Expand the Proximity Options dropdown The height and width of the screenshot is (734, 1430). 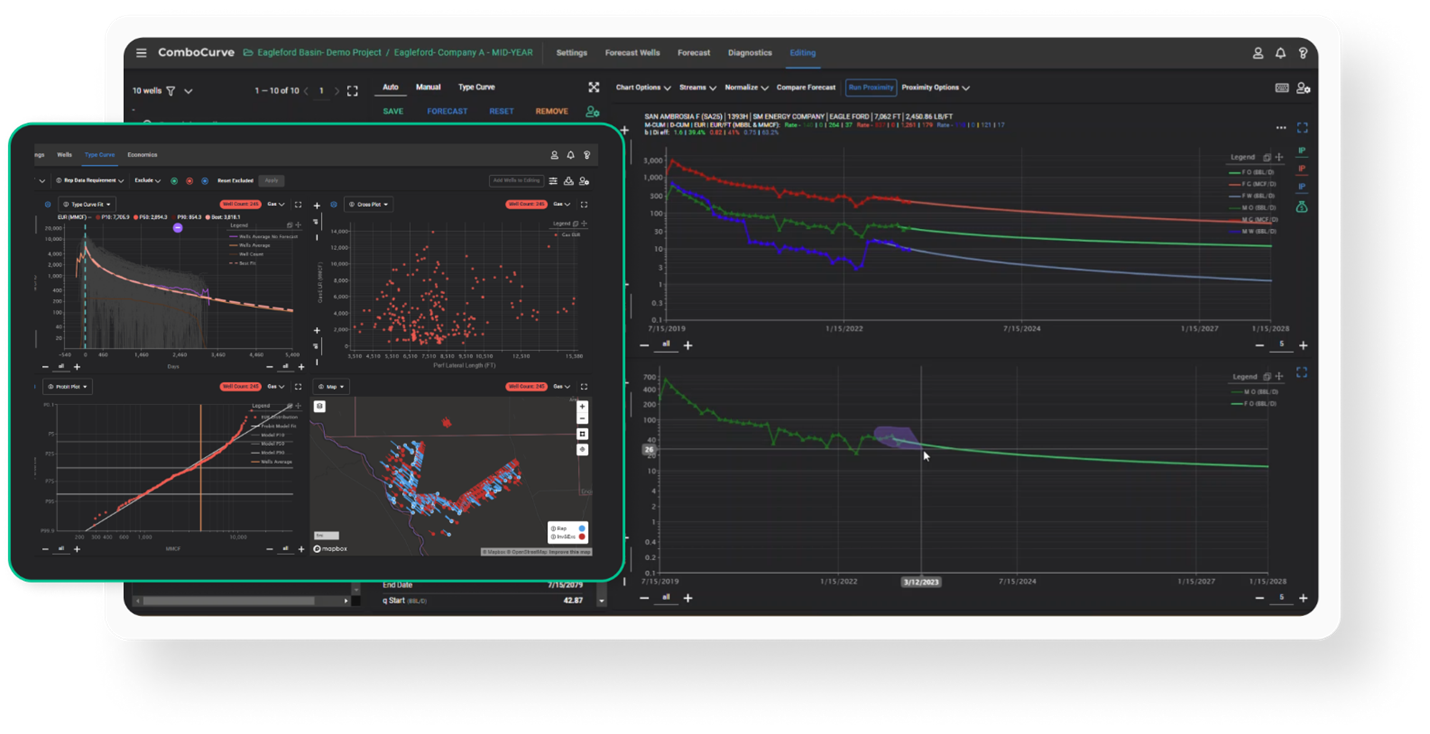click(935, 88)
